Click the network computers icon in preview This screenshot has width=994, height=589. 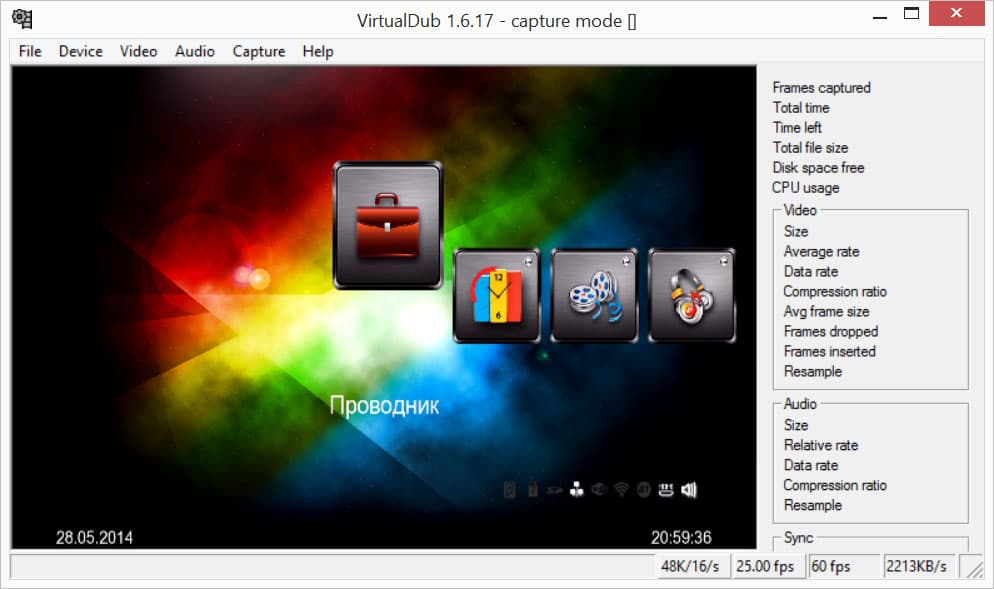(576, 489)
